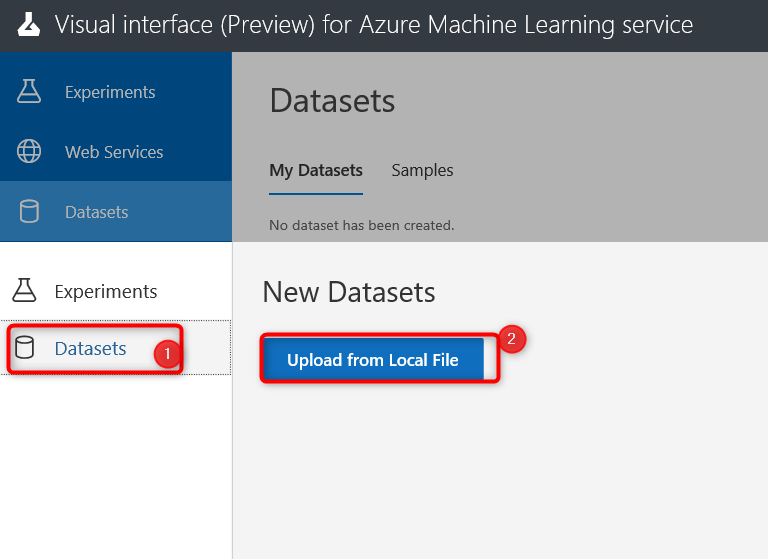Go to Experiments text in the white panel
Screen dimensions: 768x559
click(x=106, y=292)
